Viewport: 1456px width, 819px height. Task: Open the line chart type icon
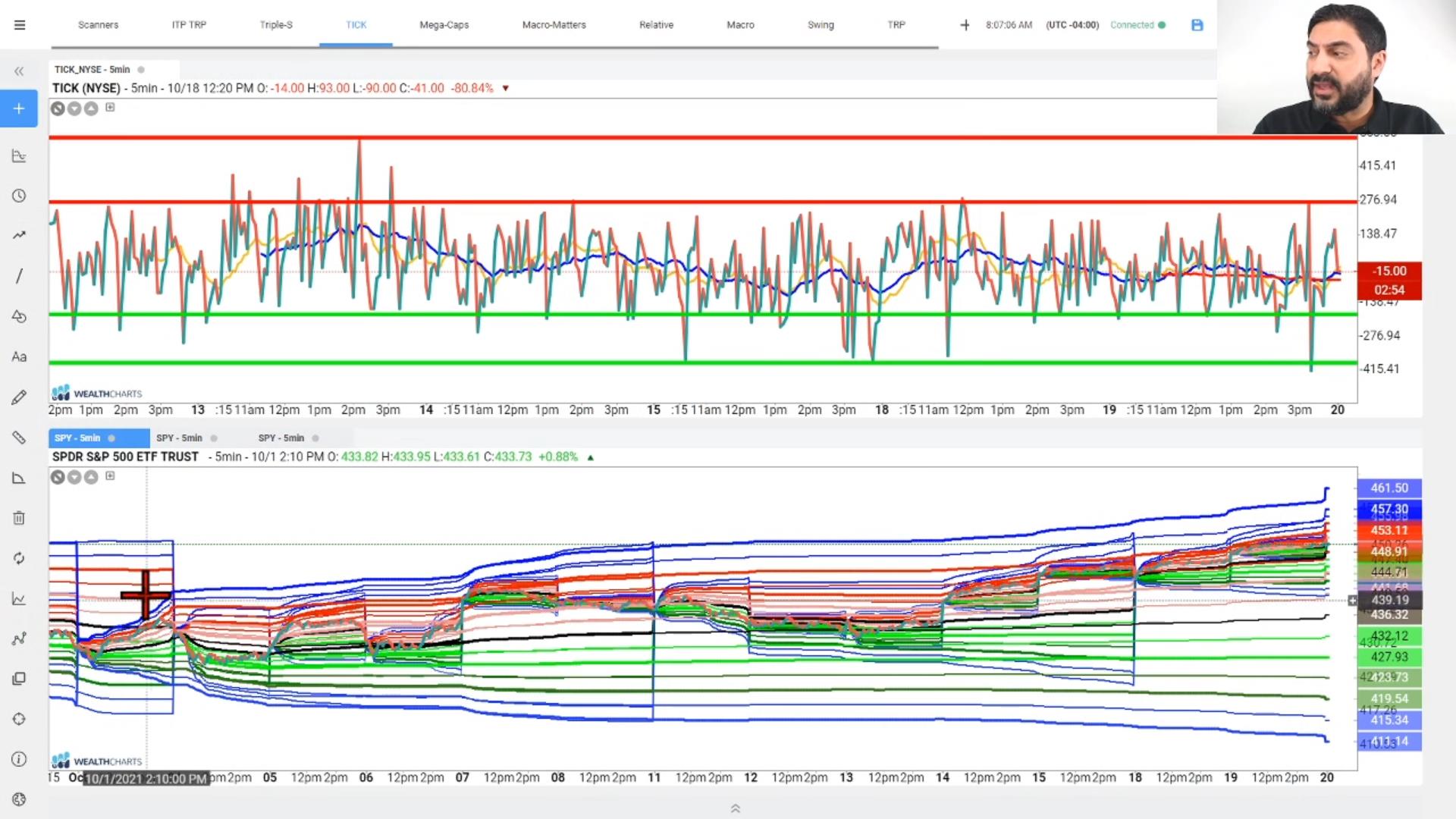click(19, 599)
